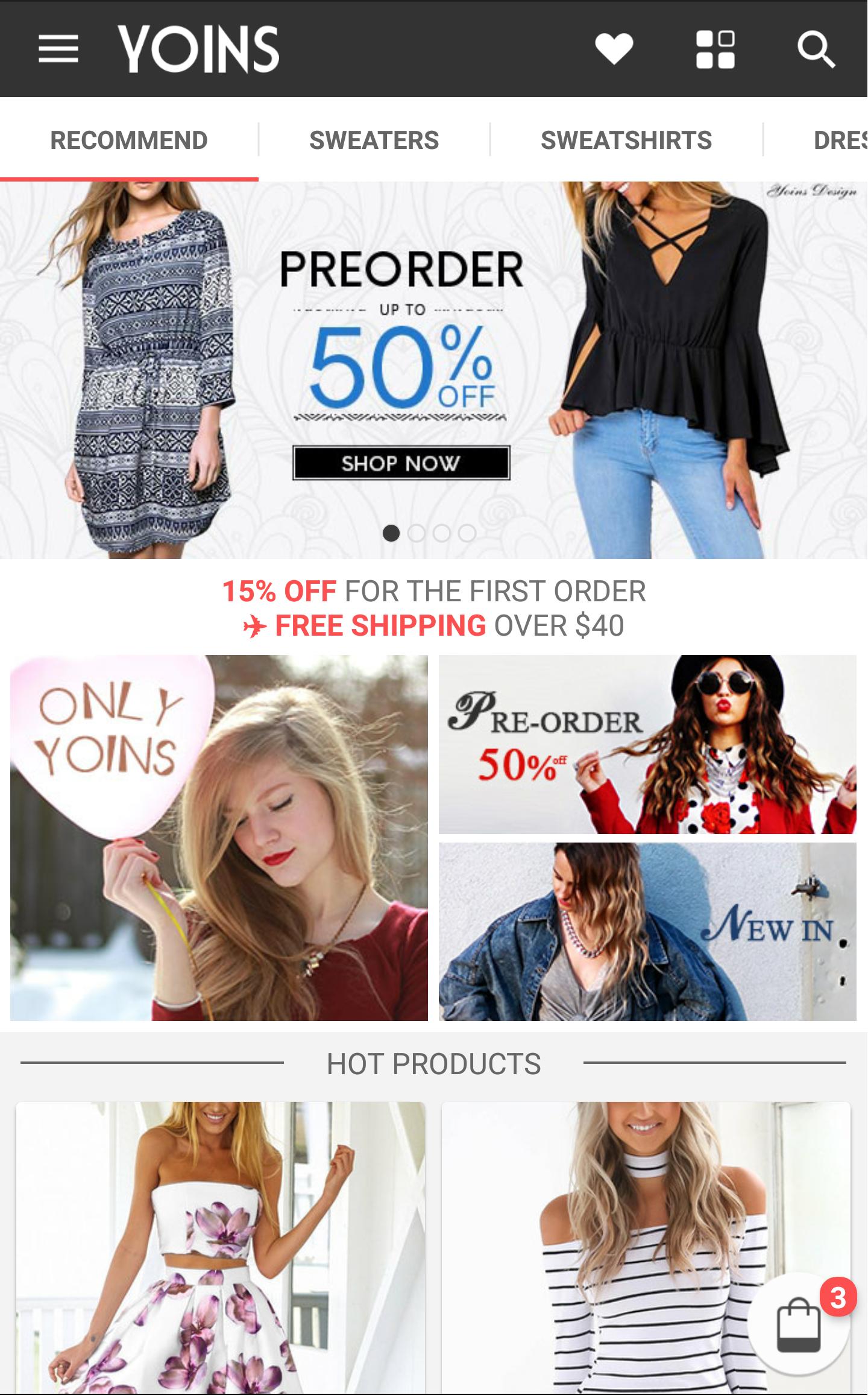Tap the search magnifier icon
The image size is (868, 1395).
pyautogui.click(x=816, y=49)
